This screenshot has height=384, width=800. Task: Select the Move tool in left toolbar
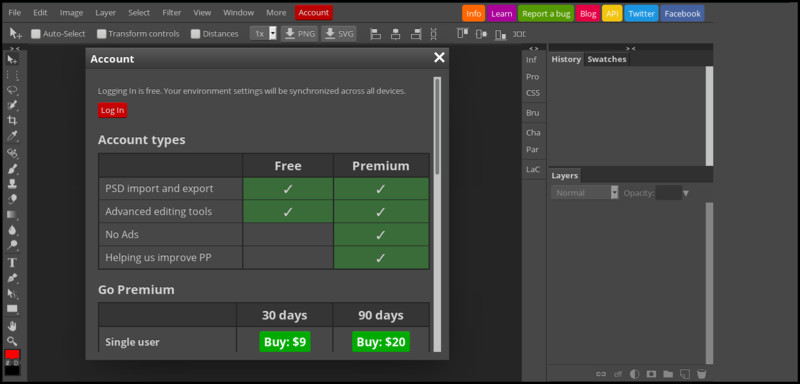12,60
